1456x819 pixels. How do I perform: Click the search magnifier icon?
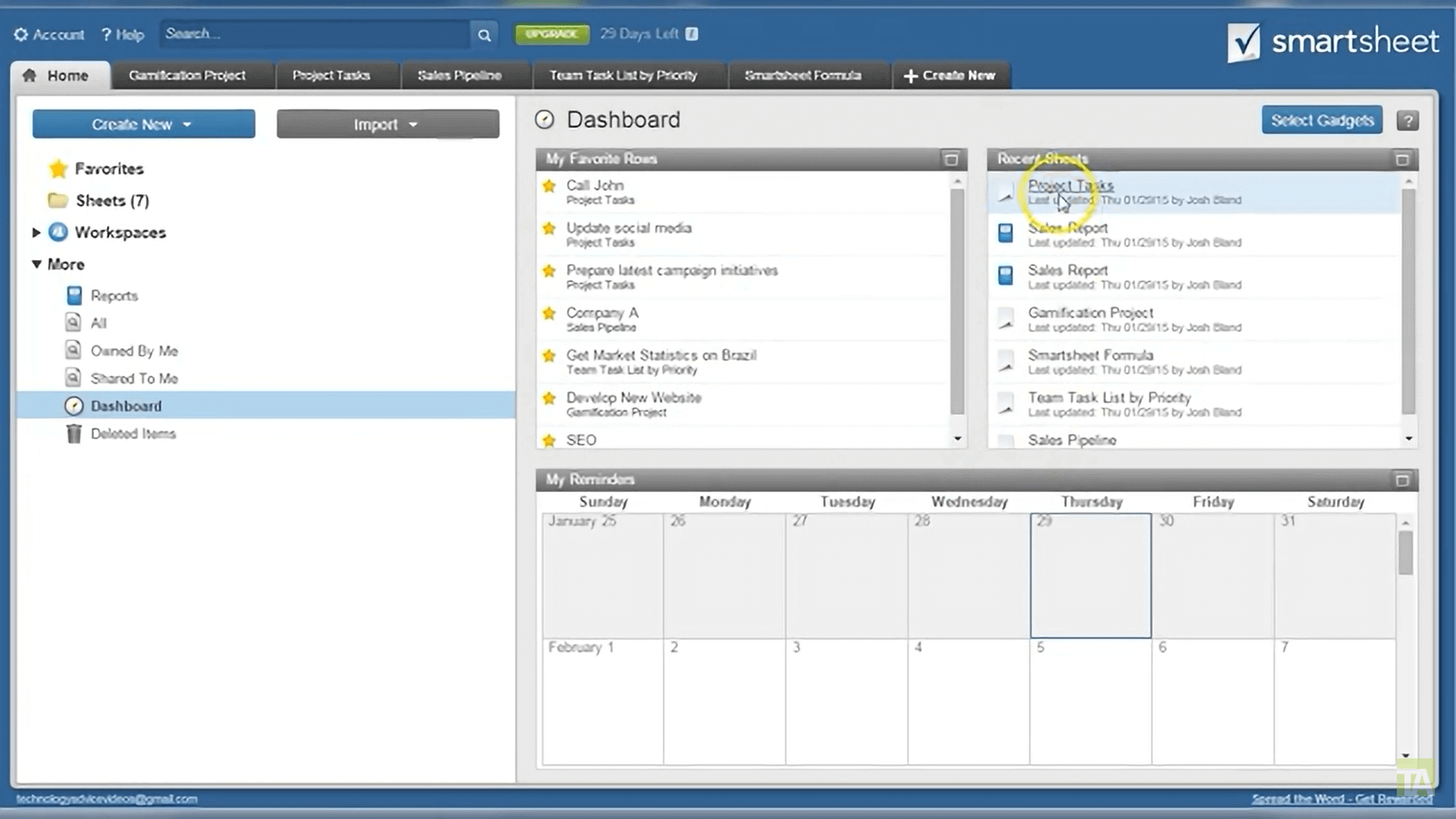pos(484,35)
